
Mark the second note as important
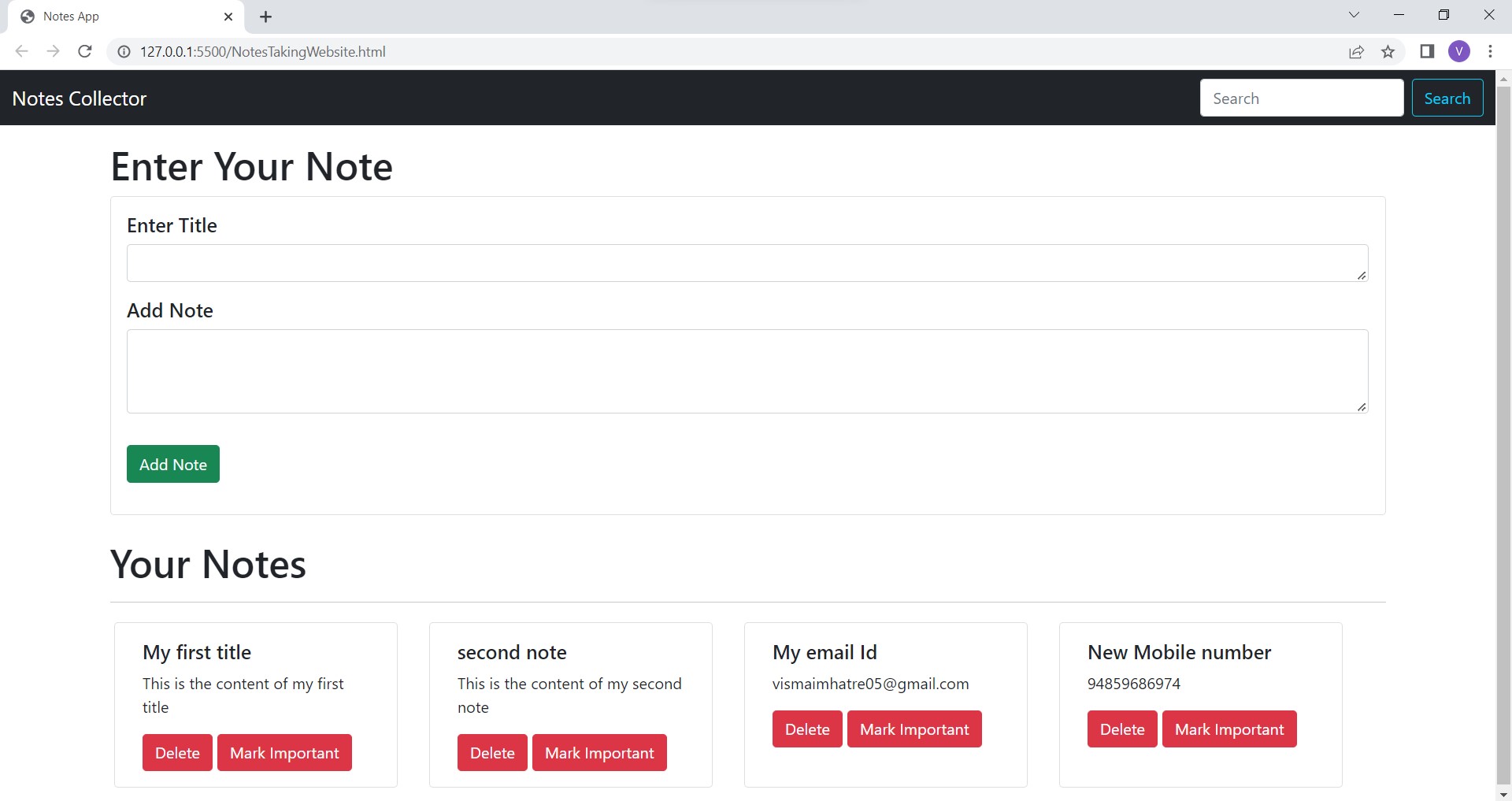pyautogui.click(x=598, y=752)
